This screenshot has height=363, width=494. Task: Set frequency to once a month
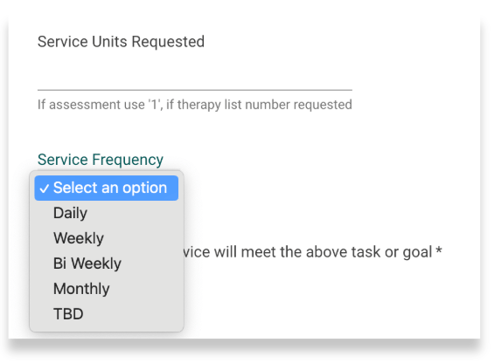(106, 289)
